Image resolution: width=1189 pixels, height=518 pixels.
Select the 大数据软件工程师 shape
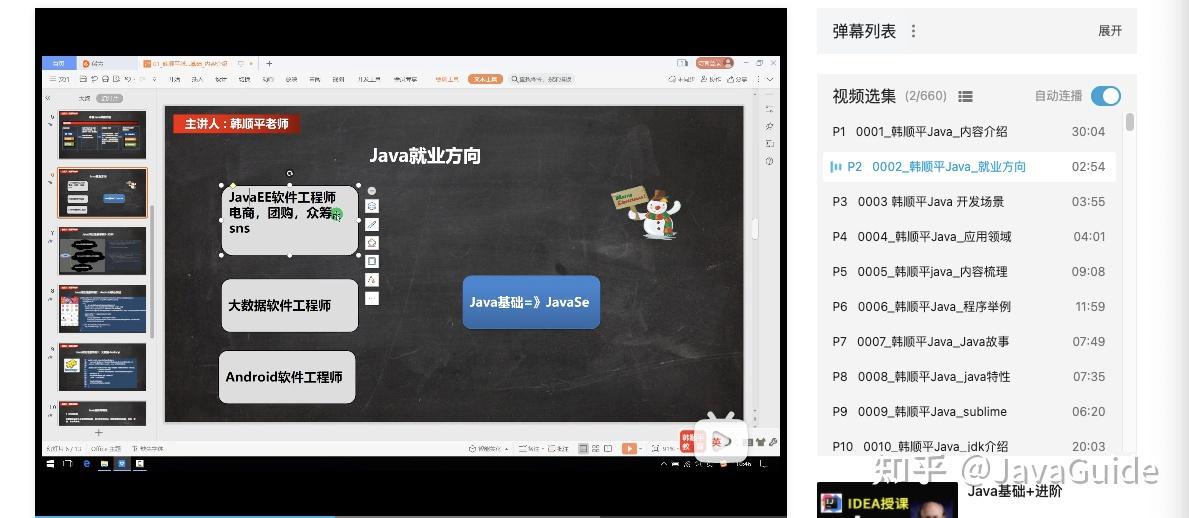point(290,305)
